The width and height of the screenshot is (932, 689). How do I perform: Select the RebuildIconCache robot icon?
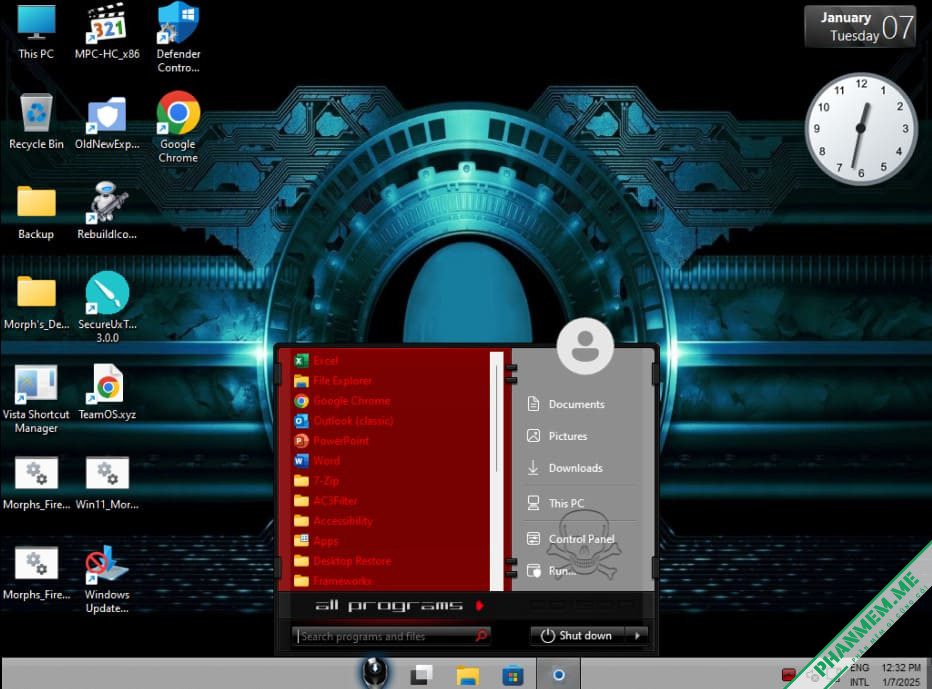pos(107,210)
